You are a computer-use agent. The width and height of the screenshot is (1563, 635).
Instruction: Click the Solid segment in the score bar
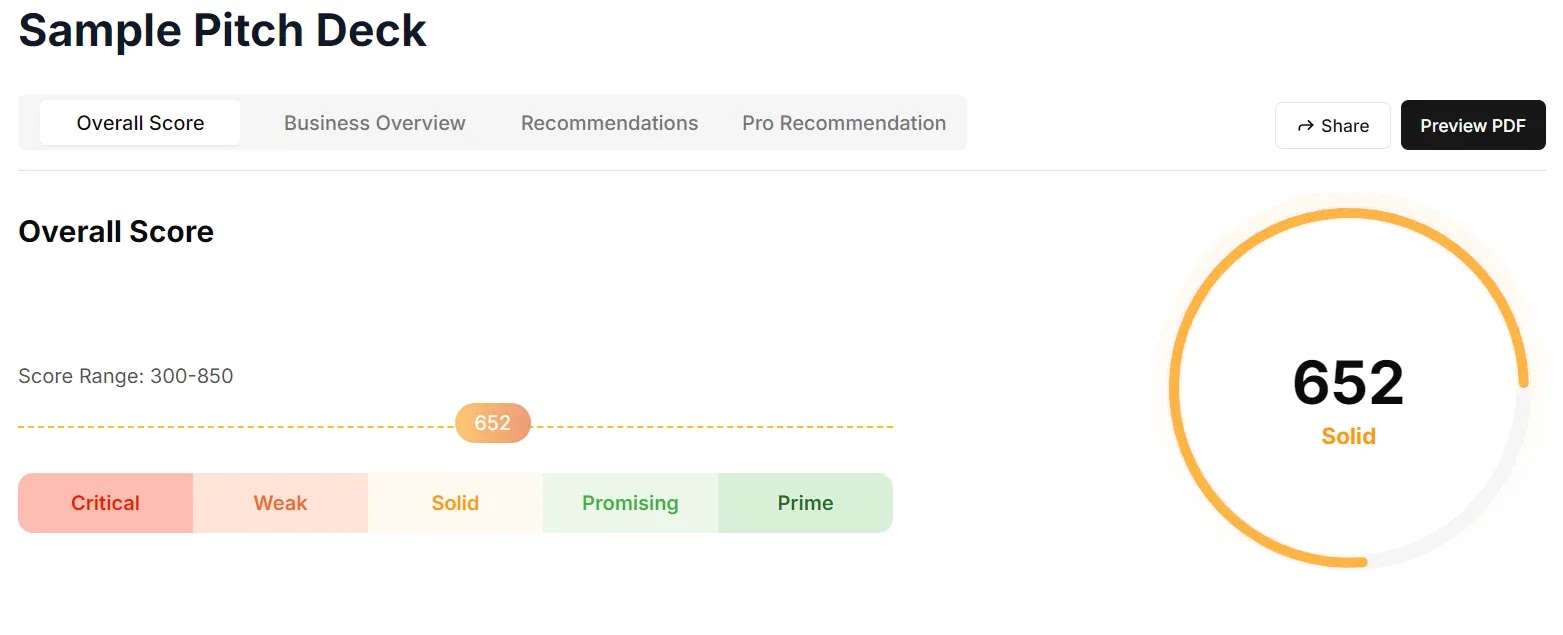tap(455, 503)
